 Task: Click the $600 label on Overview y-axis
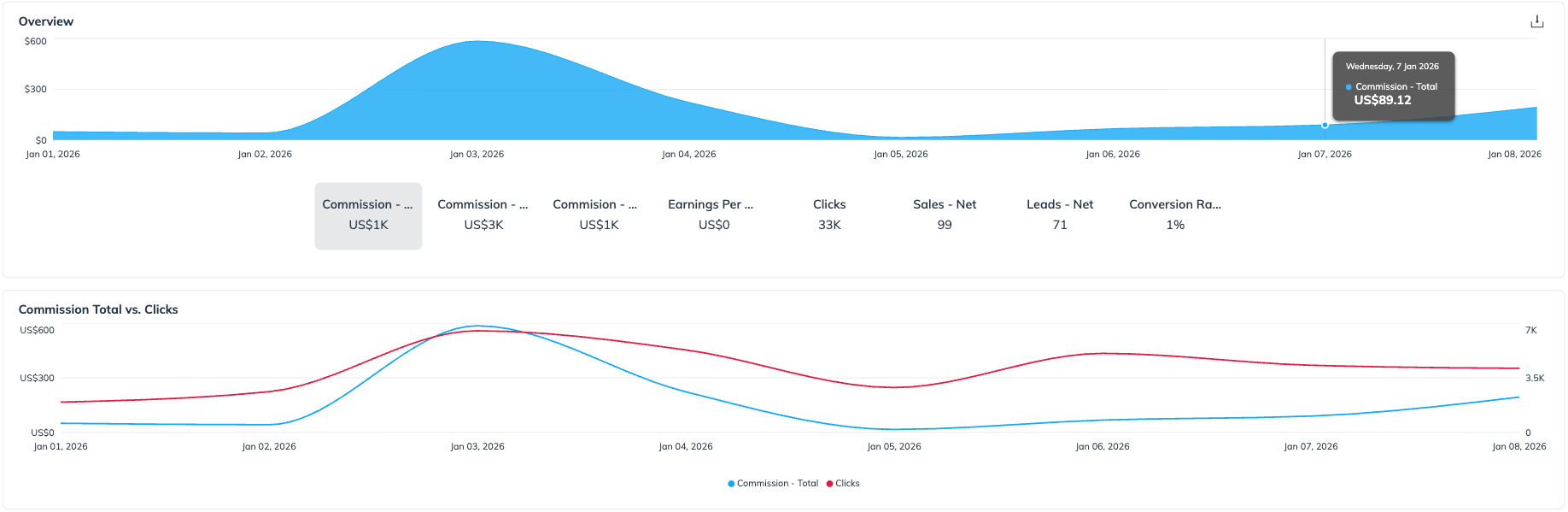(x=36, y=41)
